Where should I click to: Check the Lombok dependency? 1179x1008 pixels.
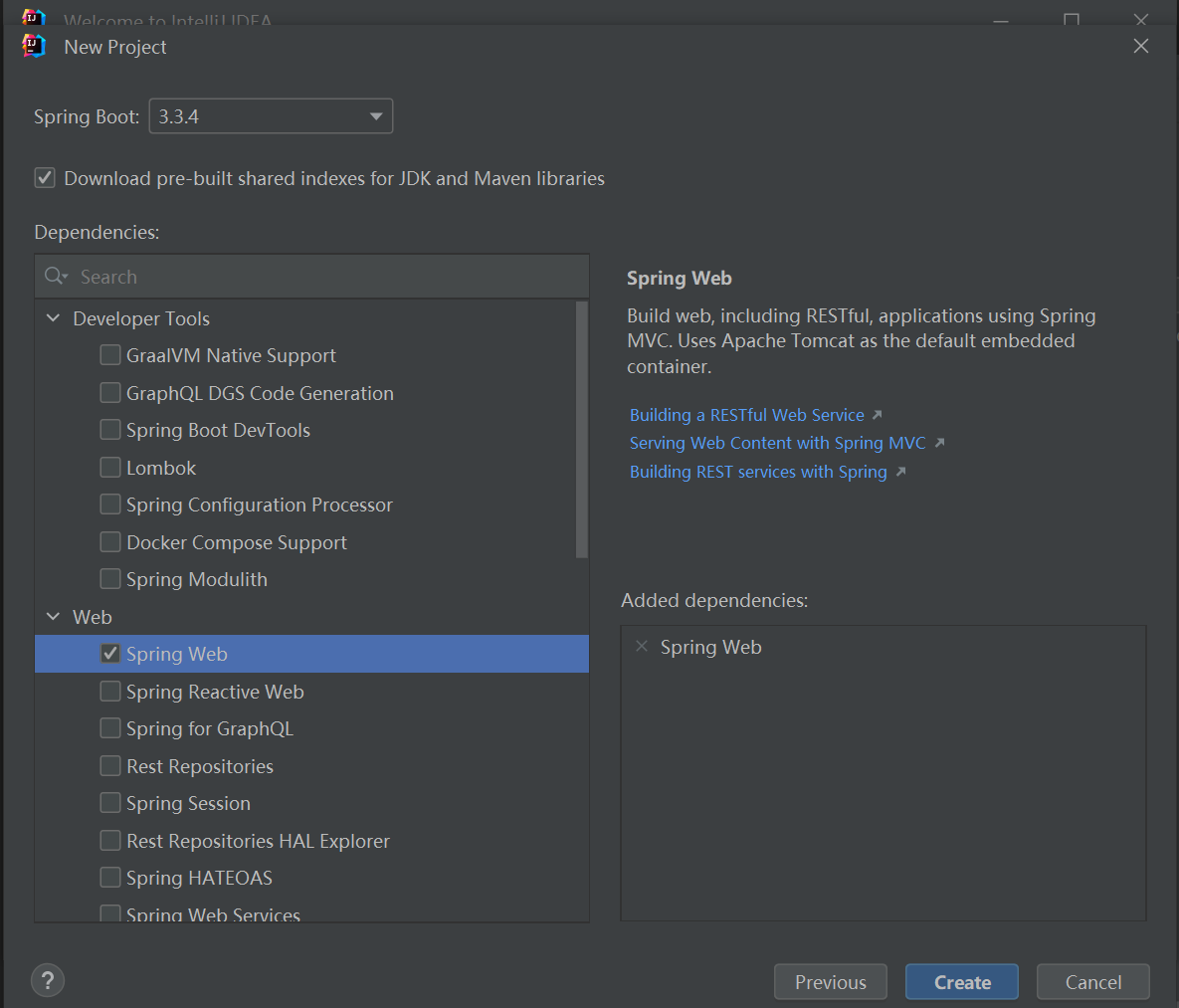click(x=109, y=467)
